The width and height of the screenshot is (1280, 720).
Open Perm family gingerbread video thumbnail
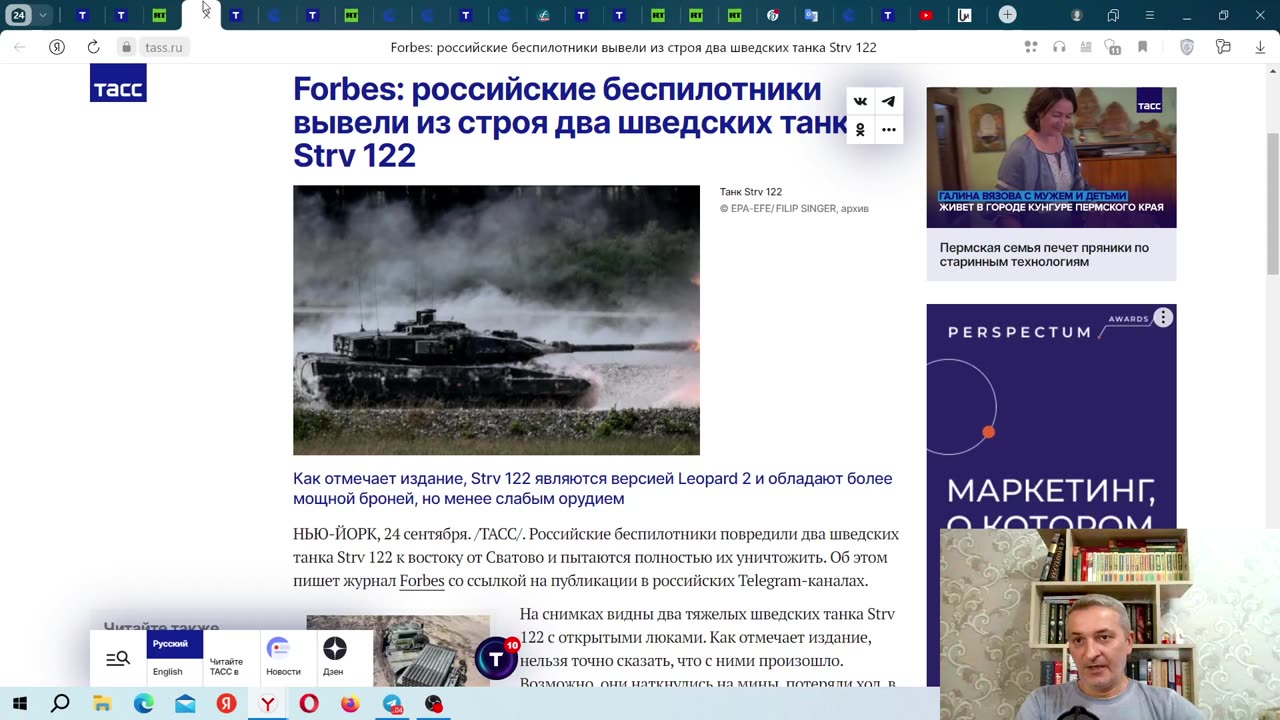pyautogui.click(x=1051, y=157)
